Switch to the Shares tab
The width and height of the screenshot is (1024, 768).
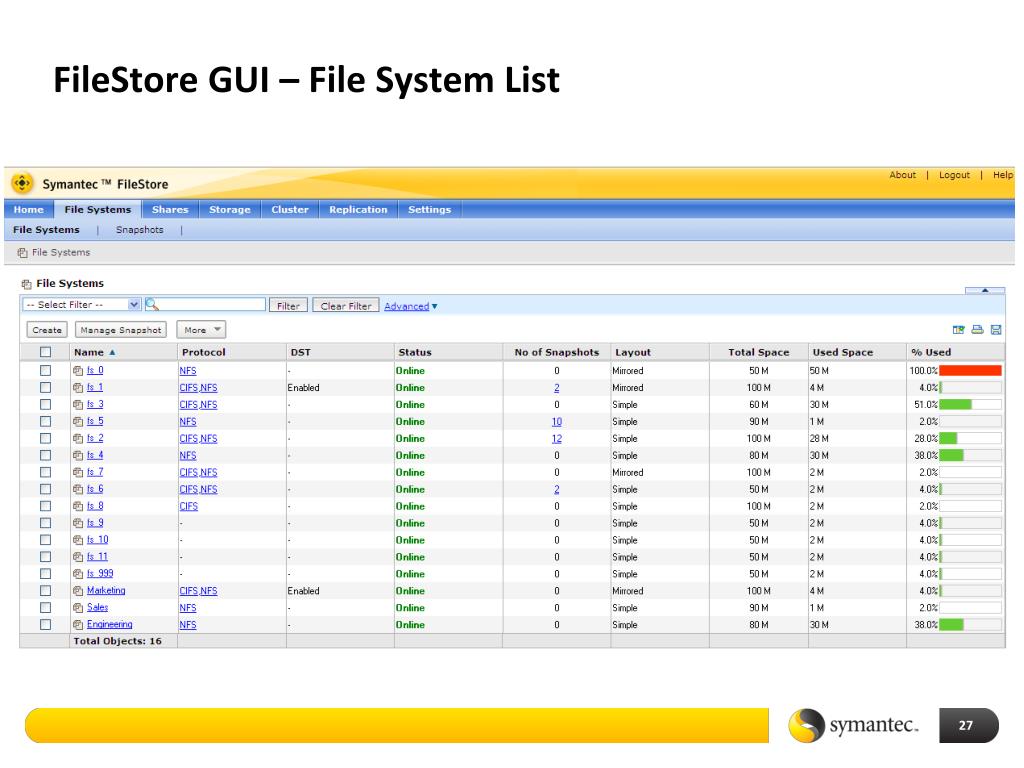pos(170,210)
